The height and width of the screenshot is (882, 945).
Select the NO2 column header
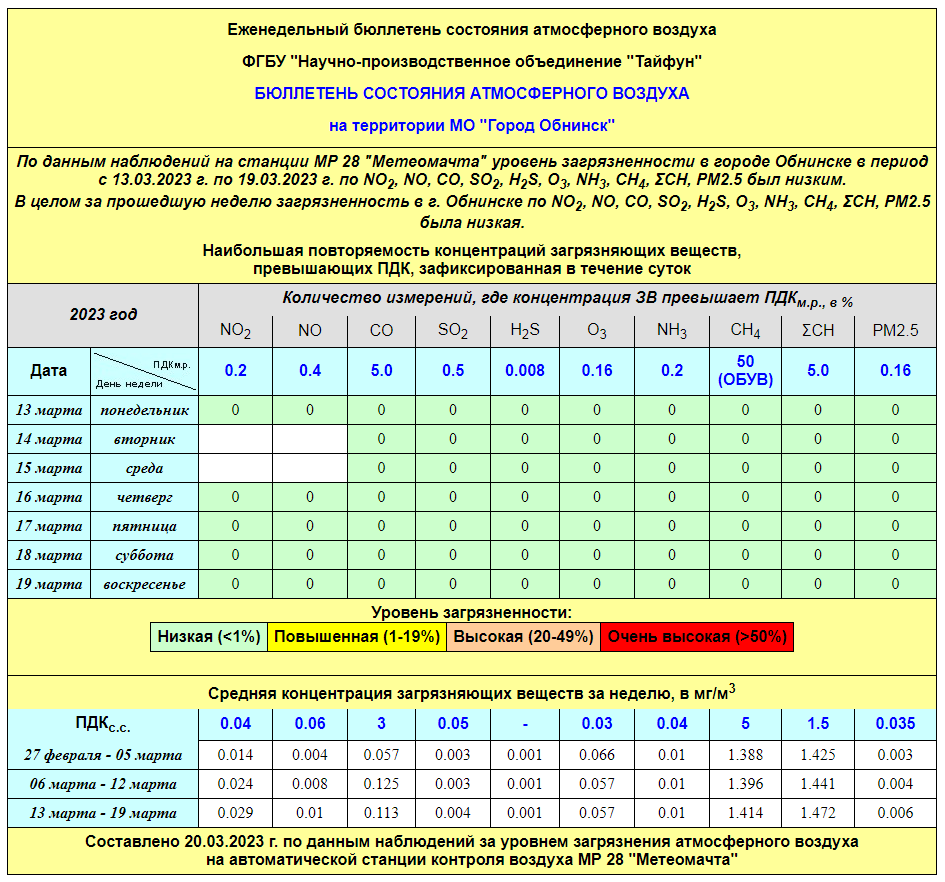235,331
